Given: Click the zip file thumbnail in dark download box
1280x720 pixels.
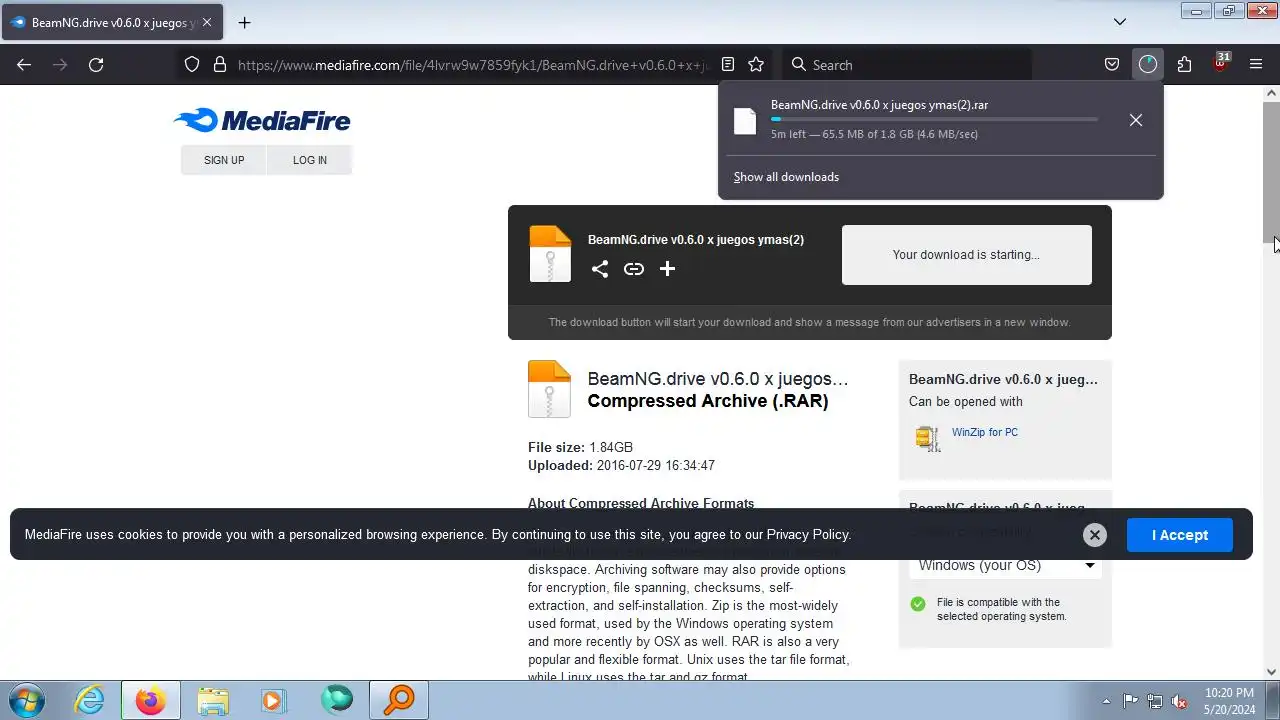Looking at the screenshot, I should pos(550,254).
